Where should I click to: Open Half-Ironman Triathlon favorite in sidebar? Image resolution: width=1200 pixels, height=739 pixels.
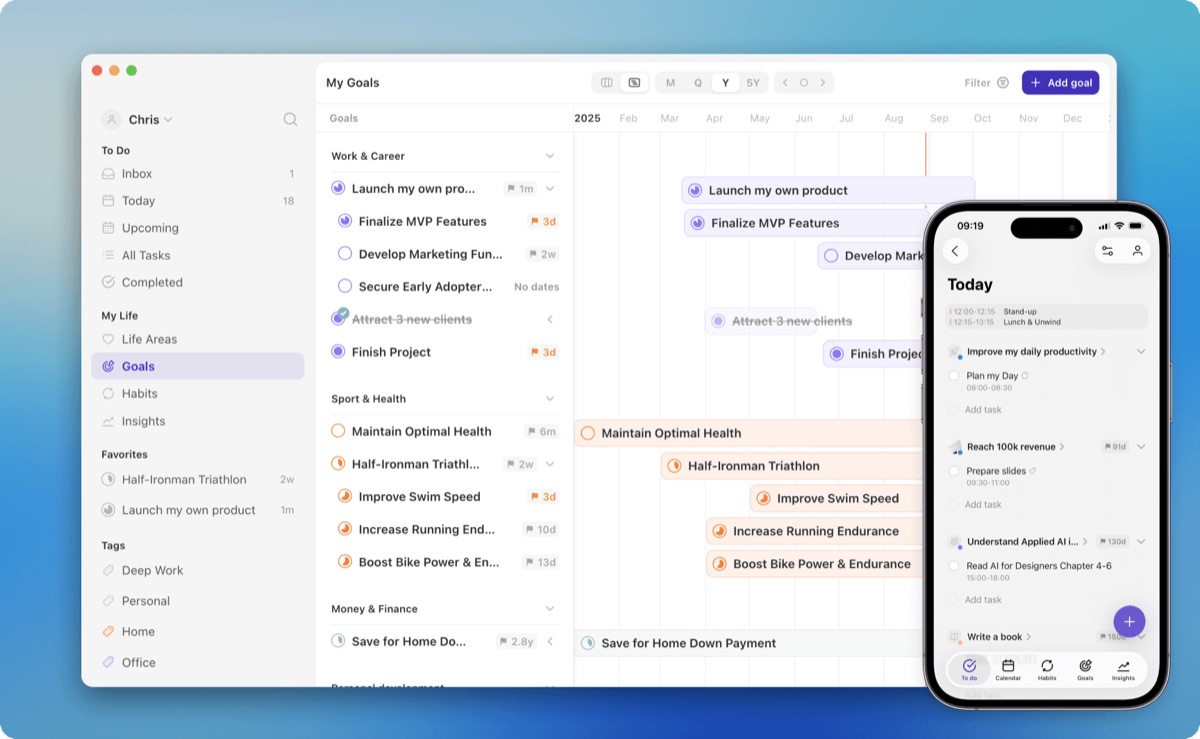point(198,479)
